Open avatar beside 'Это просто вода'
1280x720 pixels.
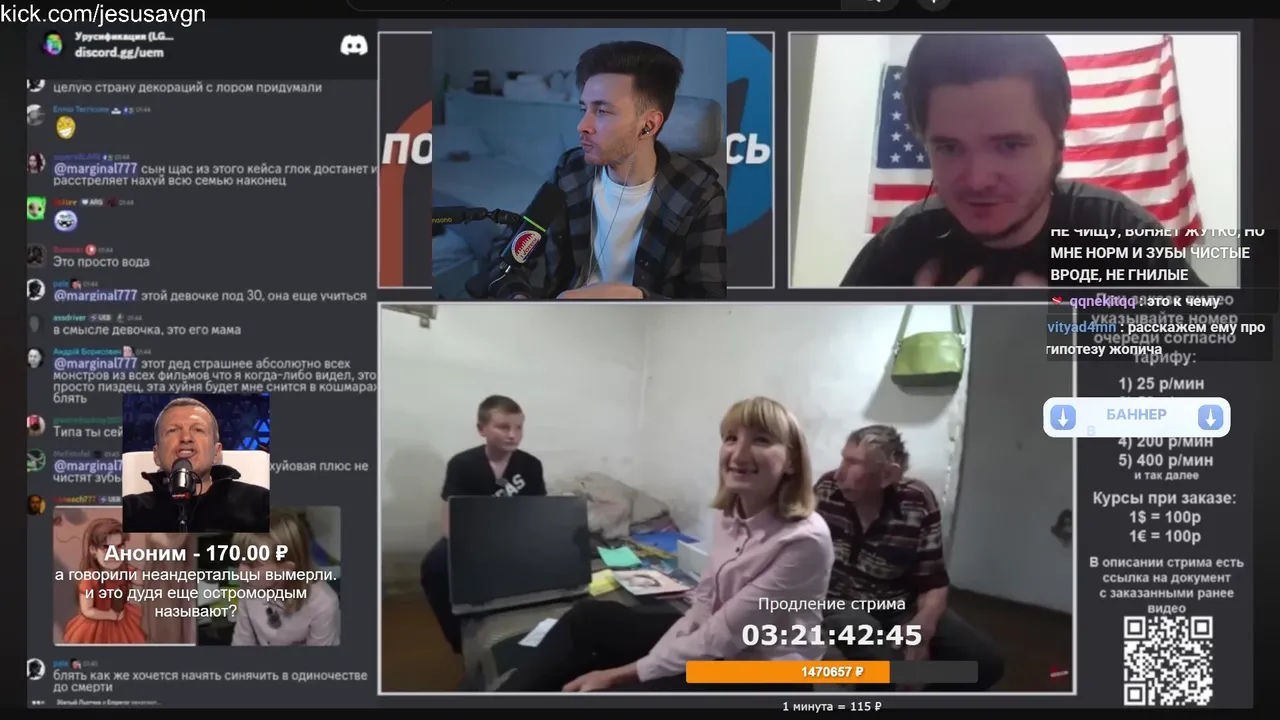36,255
